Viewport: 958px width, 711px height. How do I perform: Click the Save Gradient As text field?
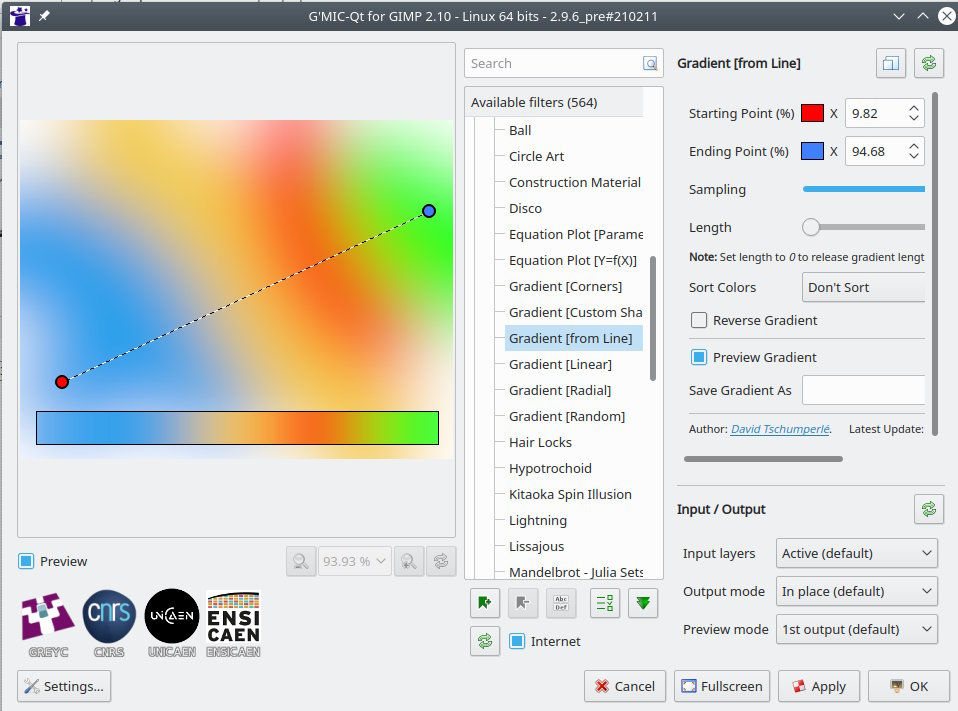click(x=863, y=390)
